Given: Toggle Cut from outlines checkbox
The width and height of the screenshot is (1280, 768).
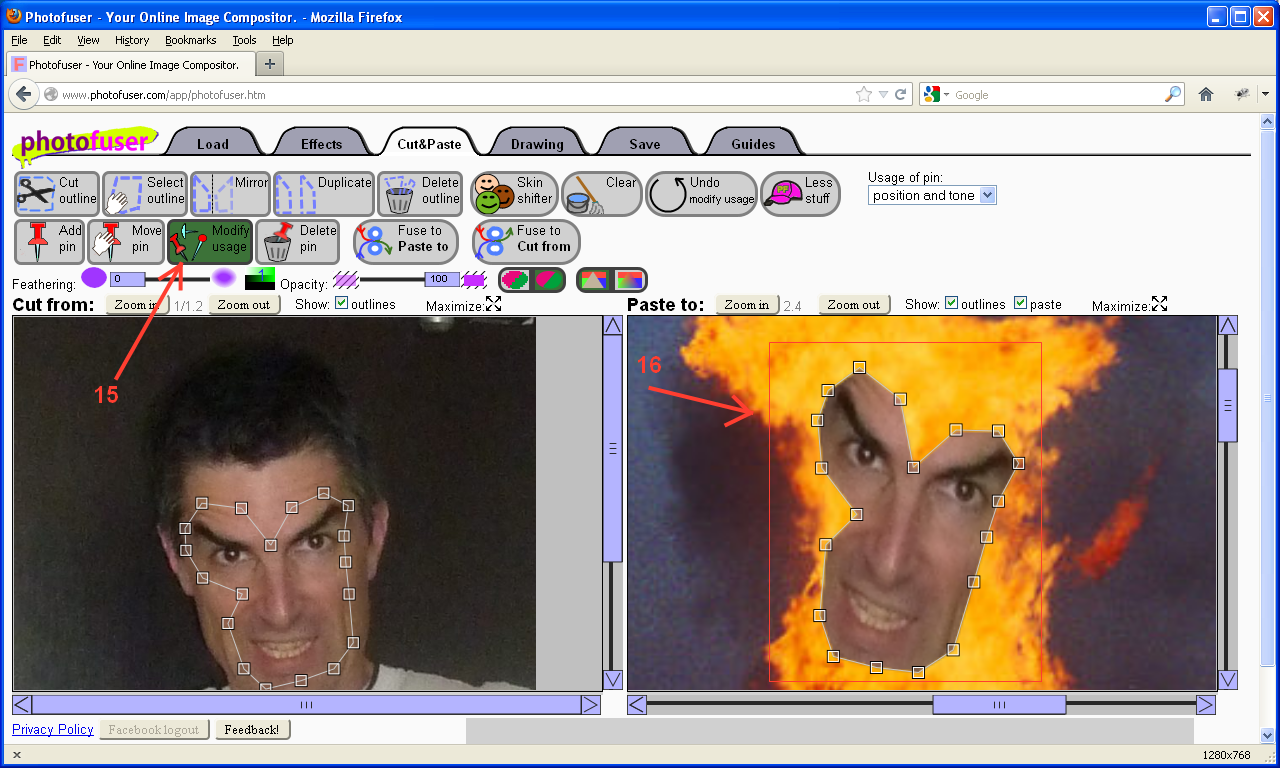Looking at the screenshot, I should point(342,303).
